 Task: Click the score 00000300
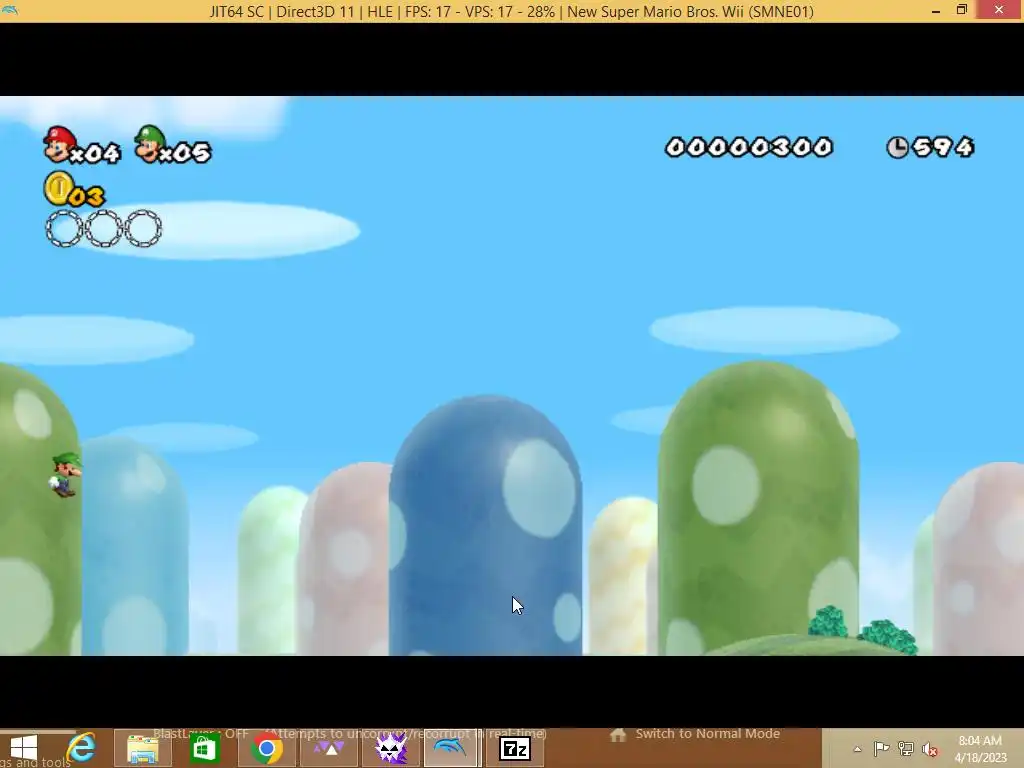click(x=748, y=147)
